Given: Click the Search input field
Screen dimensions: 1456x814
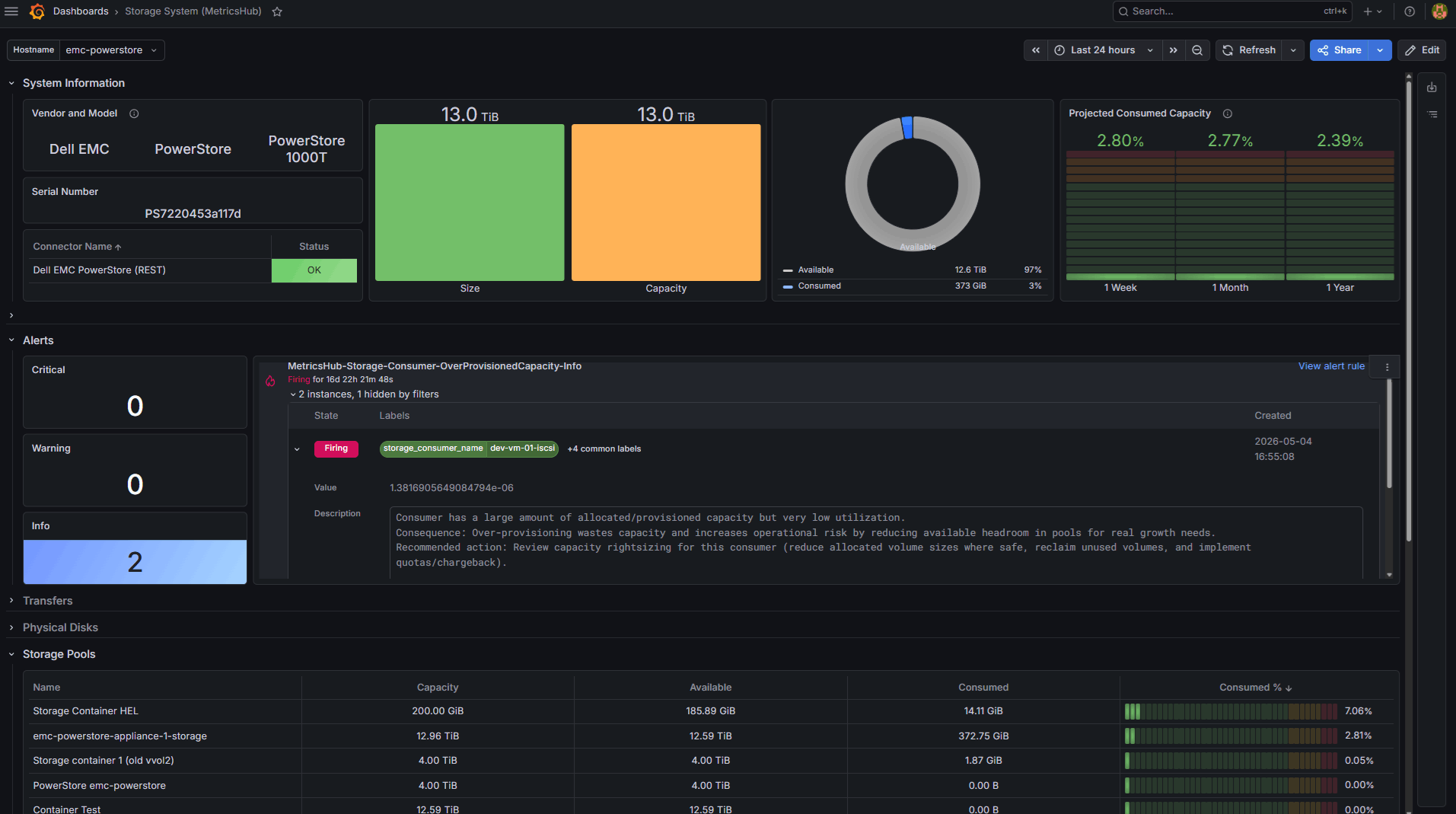Looking at the screenshot, I should (x=1232, y=11).
